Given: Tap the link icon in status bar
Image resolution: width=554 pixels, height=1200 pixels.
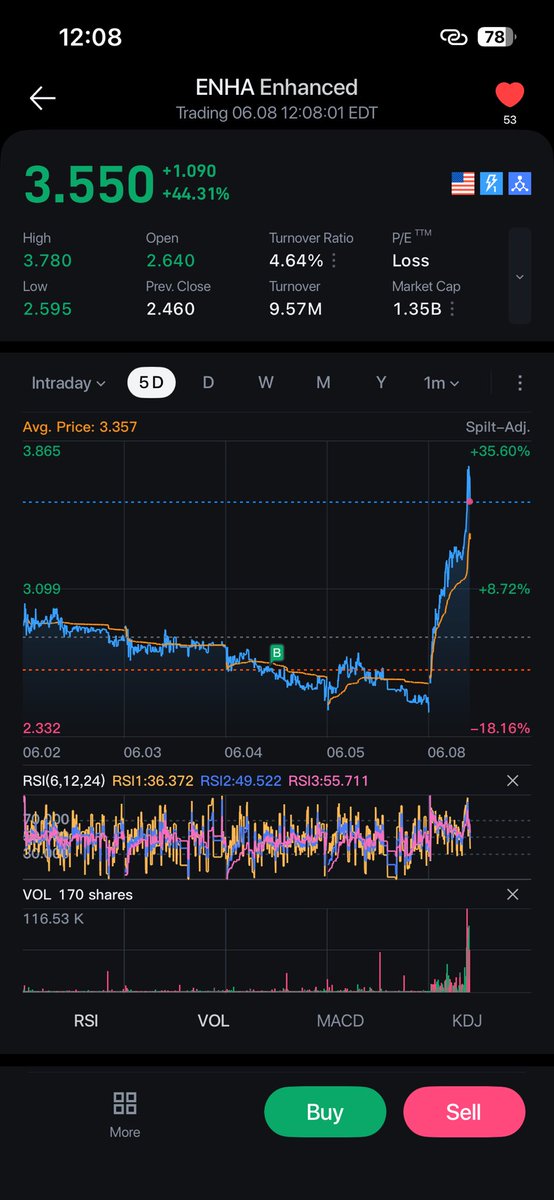Looking at the screenshot, I should click(456, 37).
